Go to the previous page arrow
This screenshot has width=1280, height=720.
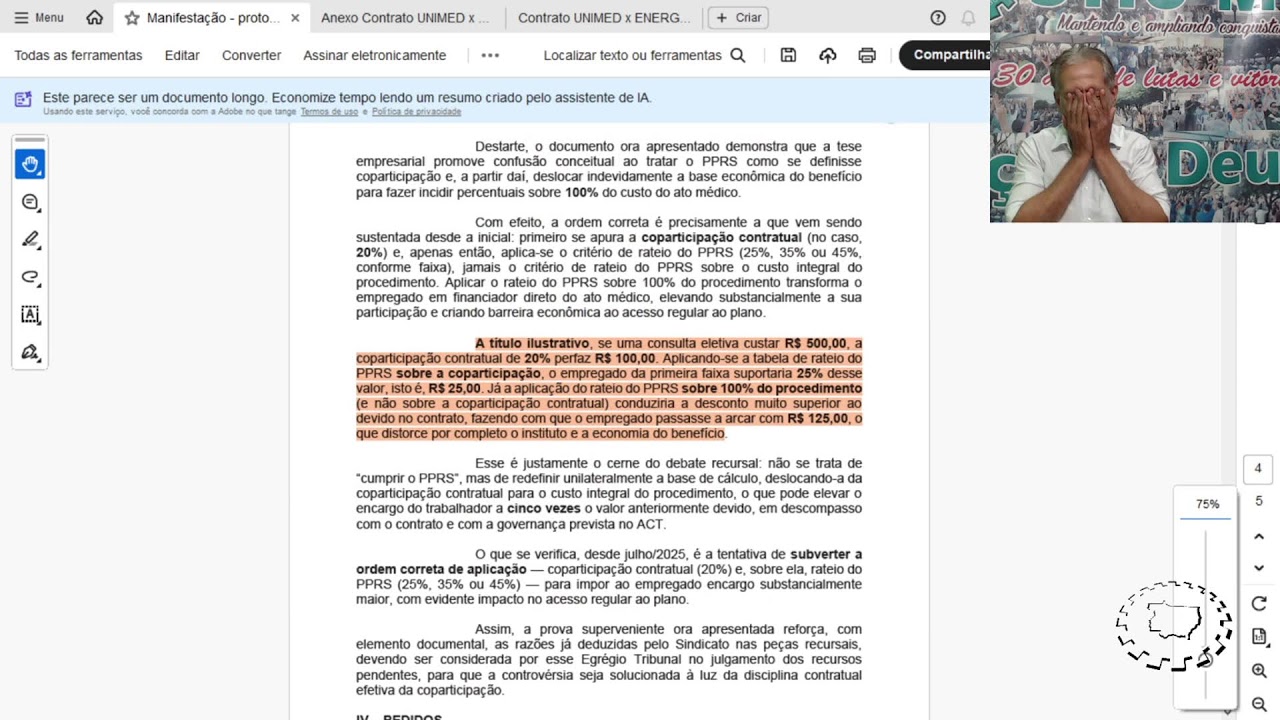point(1259,537)
